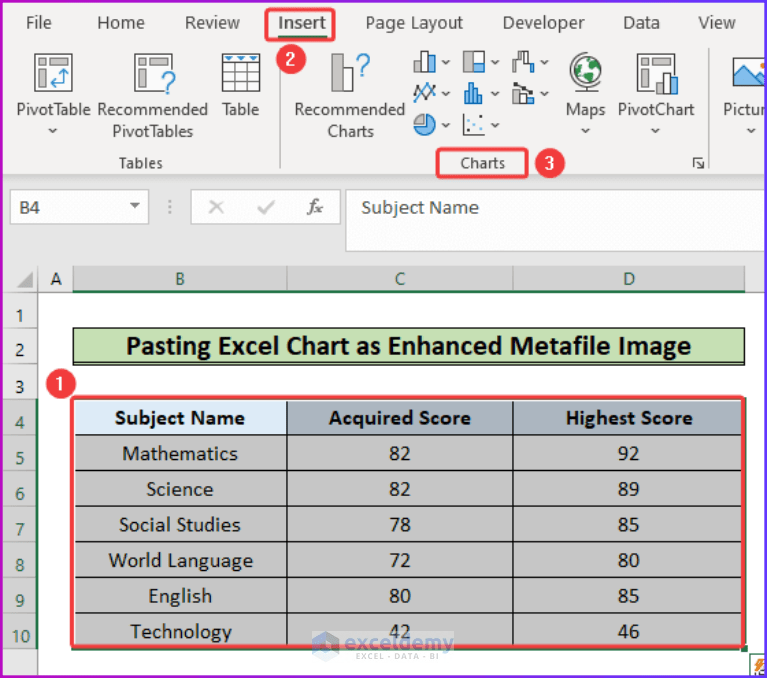767x678 pixels.
Task: Select column C header
Action: point(400,279)
